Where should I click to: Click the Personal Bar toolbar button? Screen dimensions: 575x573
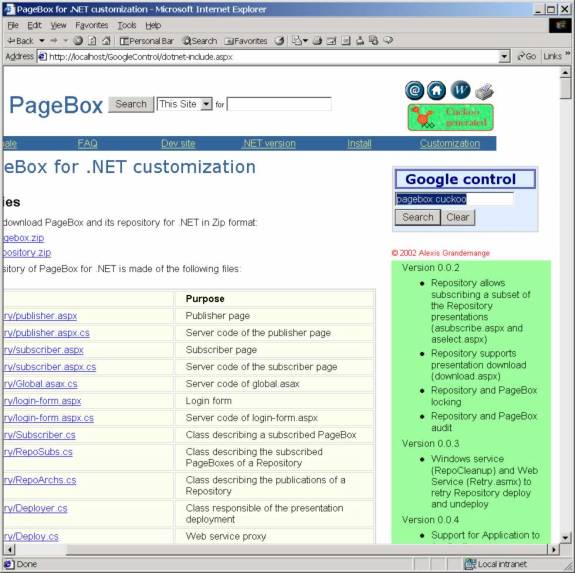(x=147, y=41)
